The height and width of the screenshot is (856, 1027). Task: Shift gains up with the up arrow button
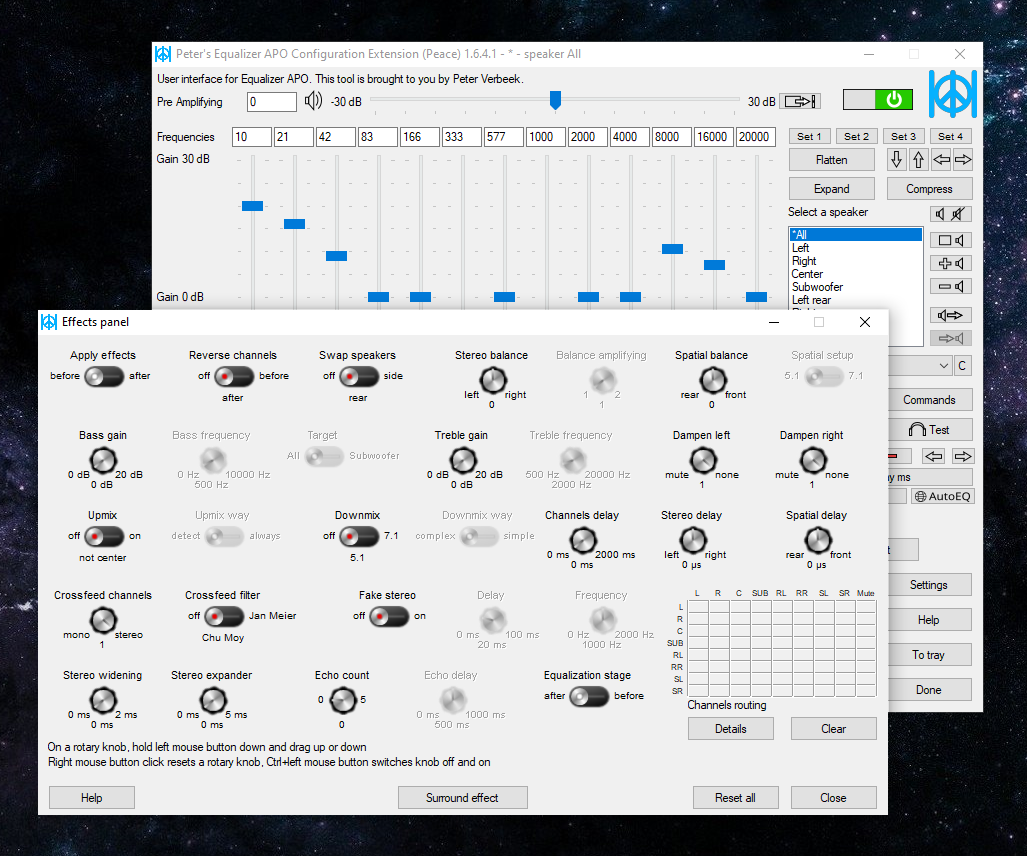coord(918,159)
